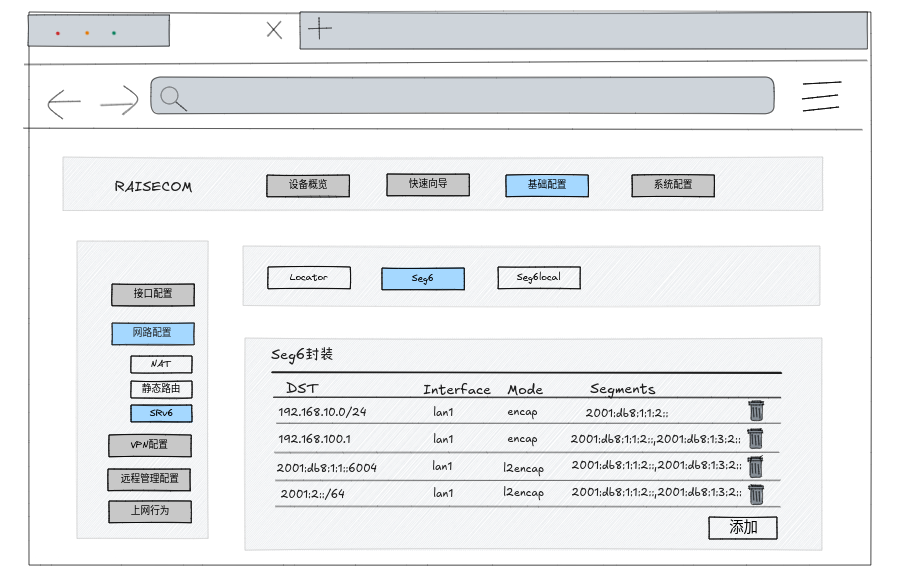Open the 设备概览 top menu

[x=308, y=186]
